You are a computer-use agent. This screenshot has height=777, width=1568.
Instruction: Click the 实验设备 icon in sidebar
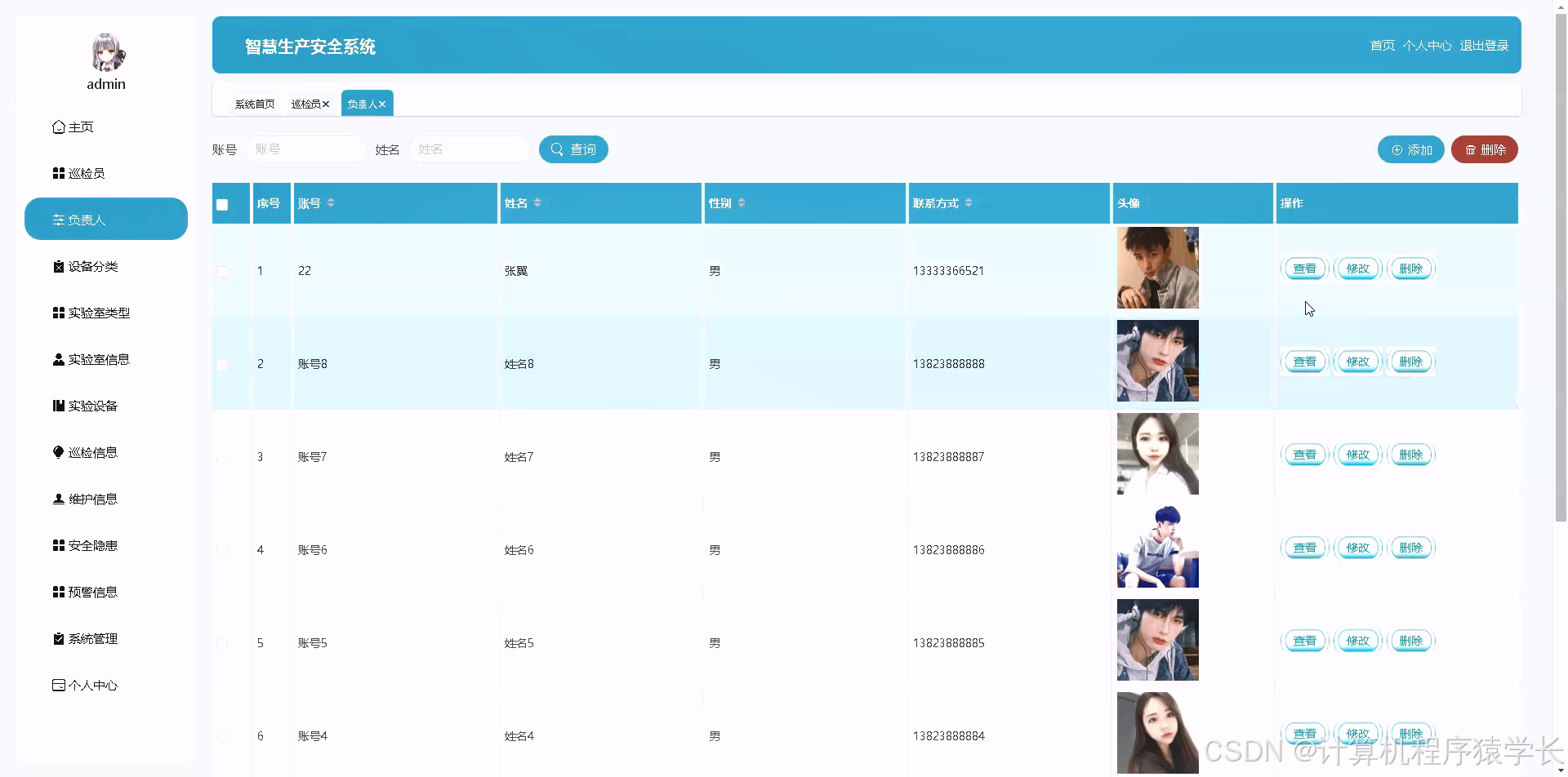pyautogui.click(x=59, y=406)
